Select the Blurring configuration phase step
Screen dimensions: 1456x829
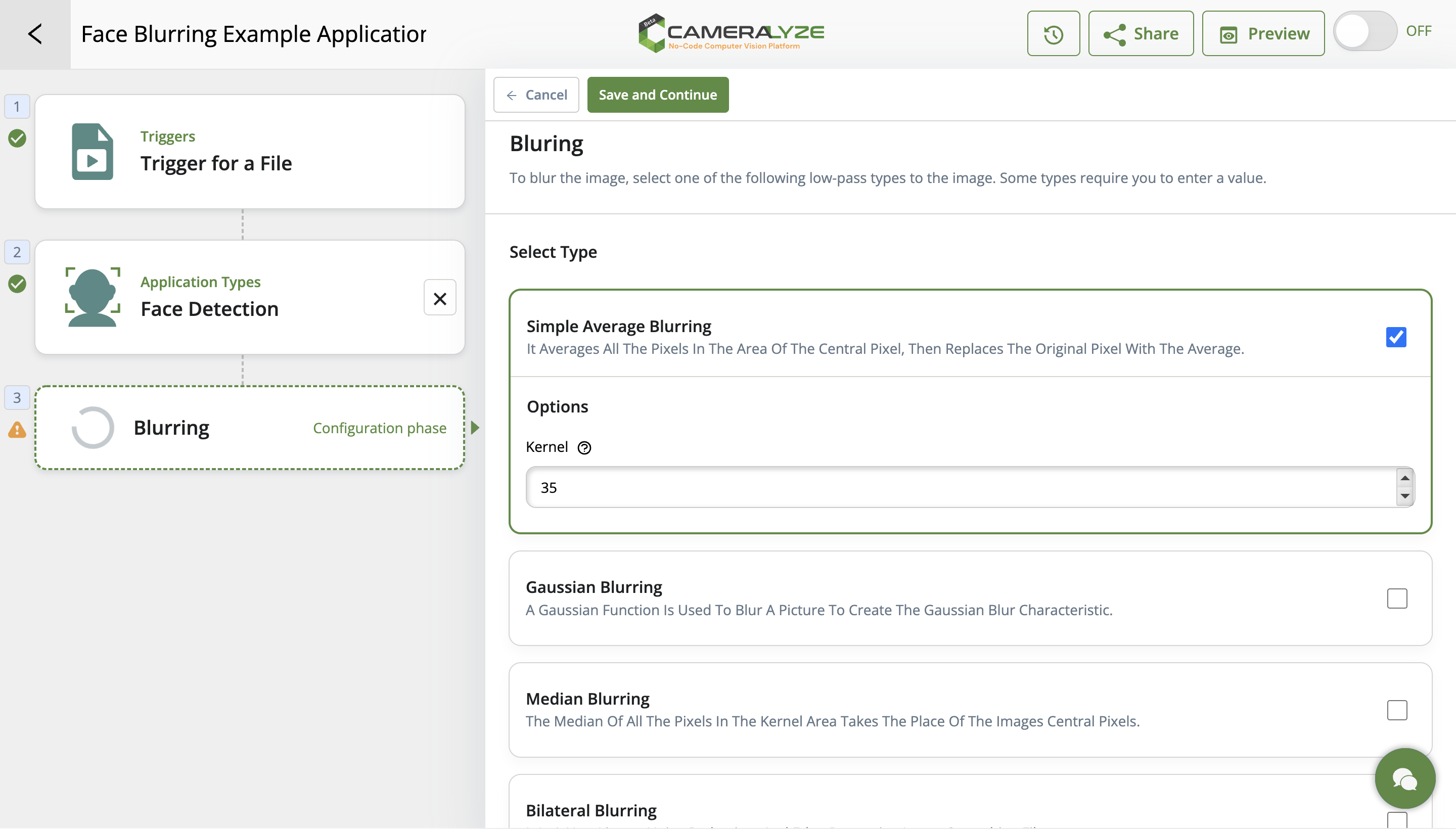coord(249,428)
